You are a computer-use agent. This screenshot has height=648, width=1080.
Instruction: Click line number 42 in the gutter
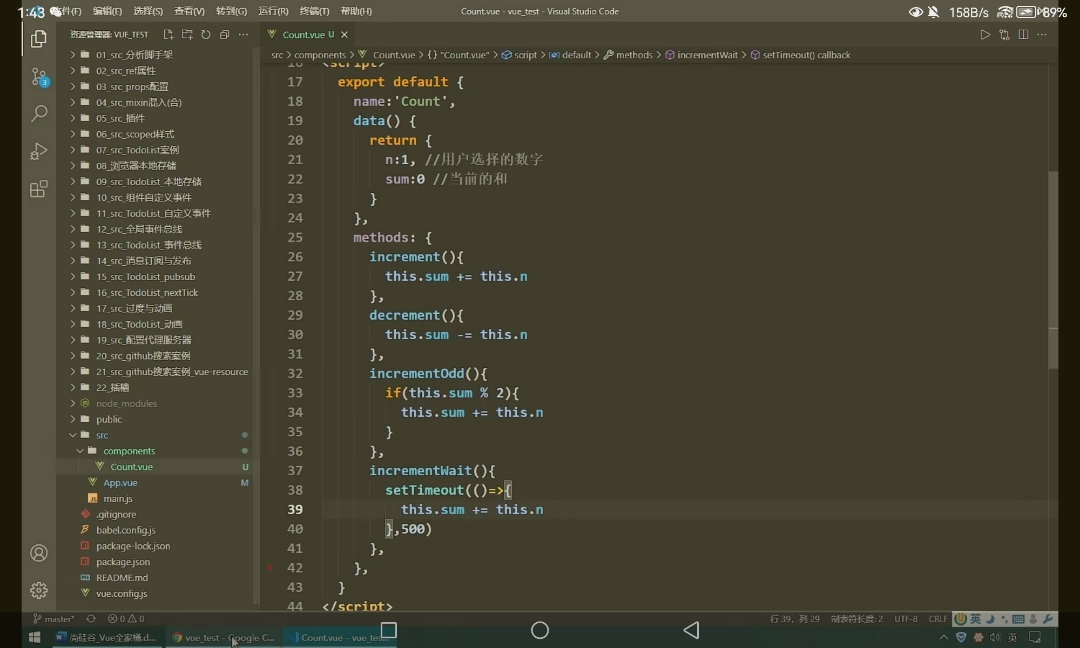295,567
